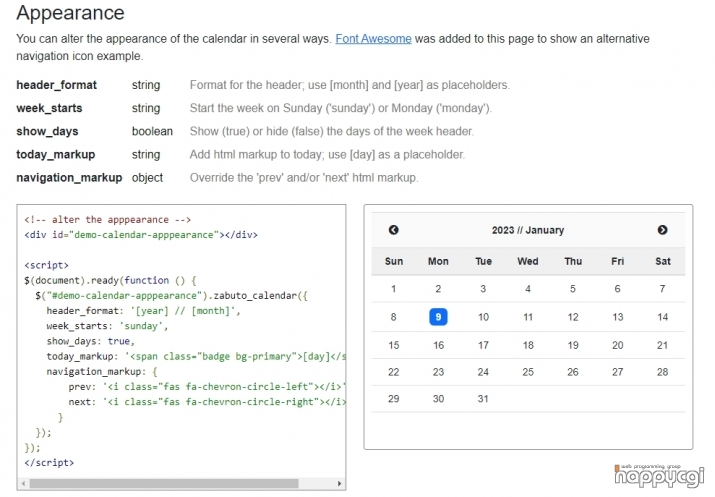Go to previous month with left chevron
Viewport: 715px width, 497px height.
pyautogui.click(x=394, y=230)
